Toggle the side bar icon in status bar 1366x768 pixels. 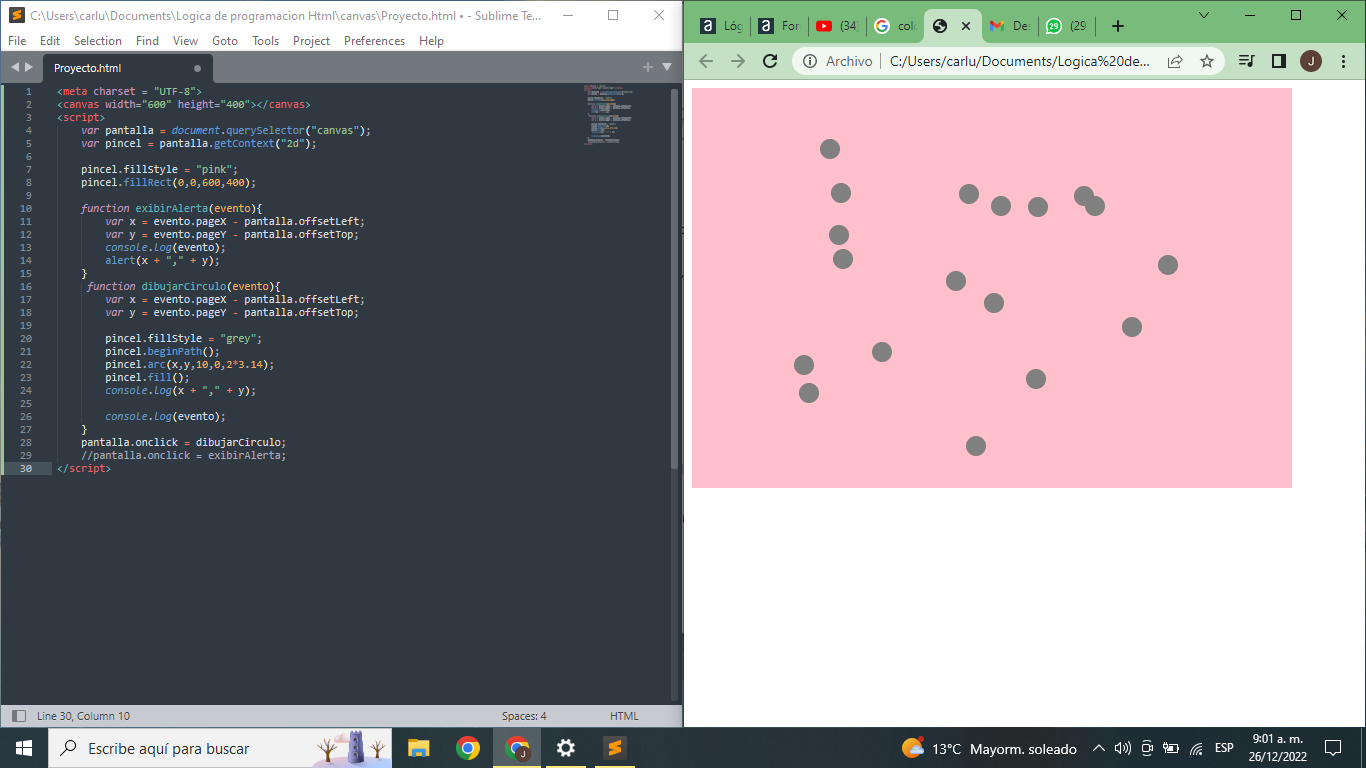(x=18, y=716)
